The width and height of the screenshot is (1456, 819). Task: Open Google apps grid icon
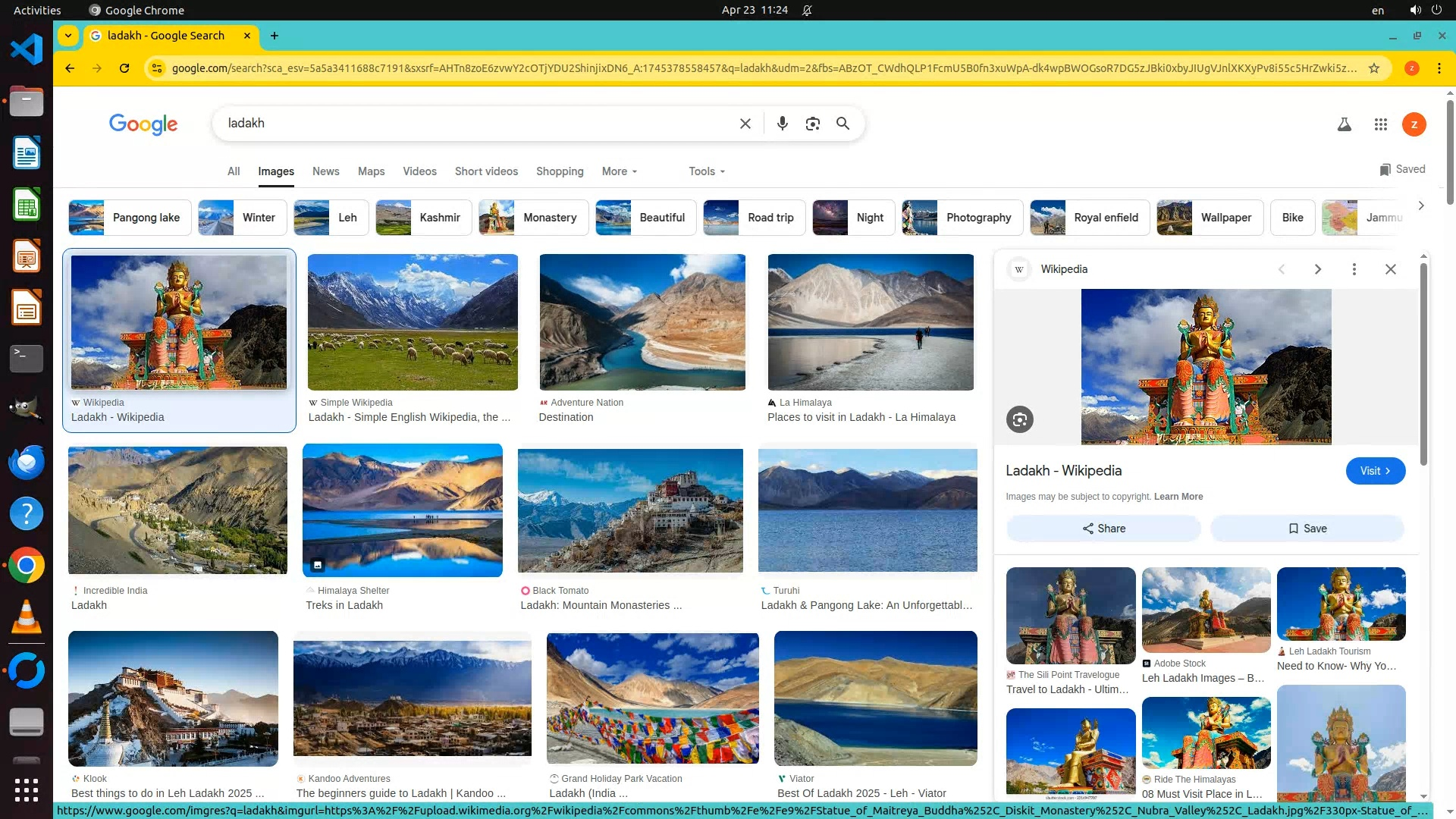[x=1380, y=124]
